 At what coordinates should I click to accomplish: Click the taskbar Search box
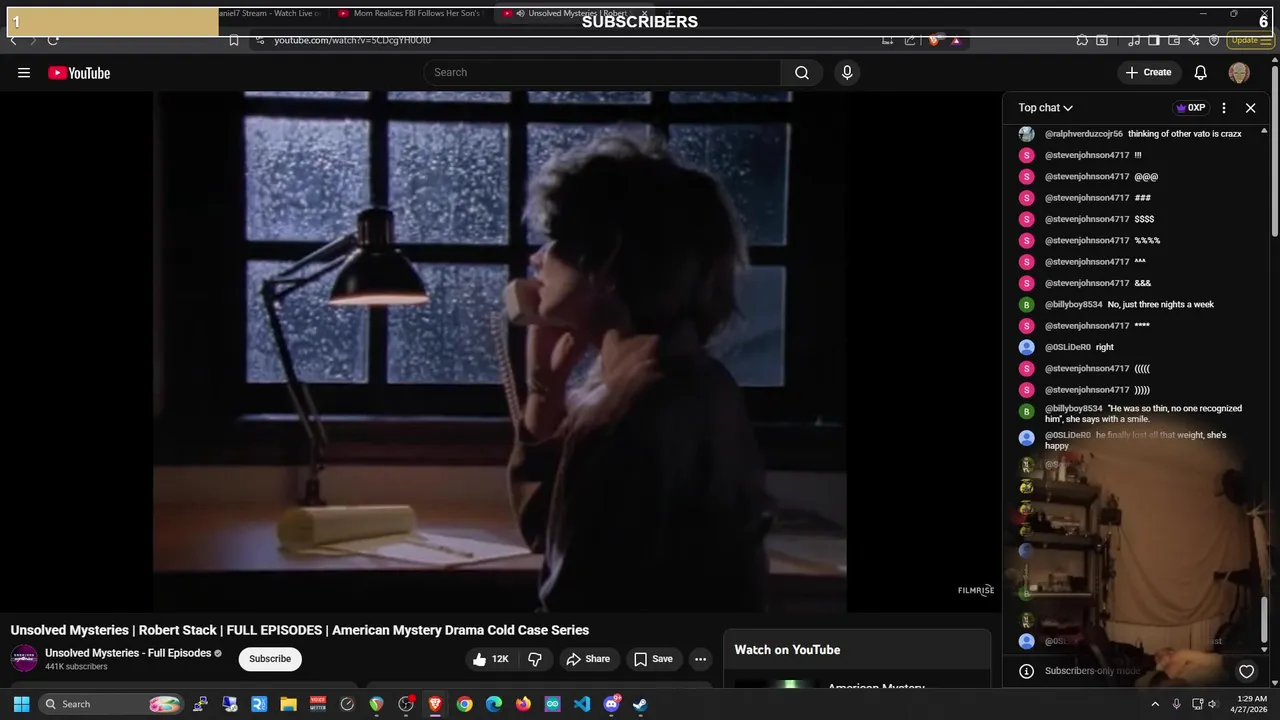113,704
